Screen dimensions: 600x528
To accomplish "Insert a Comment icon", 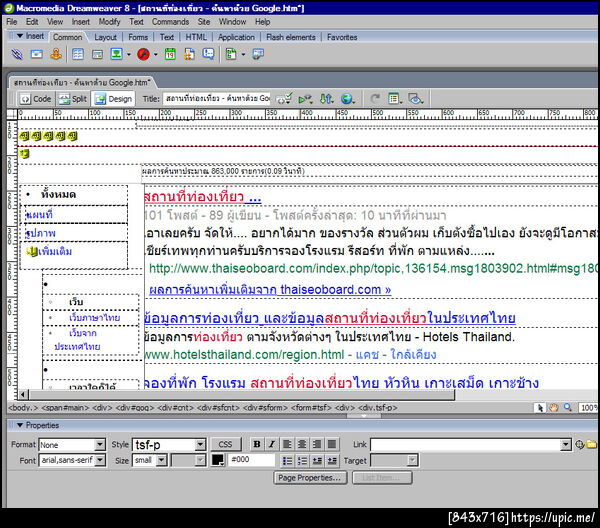I will click(x=209, y=54).
